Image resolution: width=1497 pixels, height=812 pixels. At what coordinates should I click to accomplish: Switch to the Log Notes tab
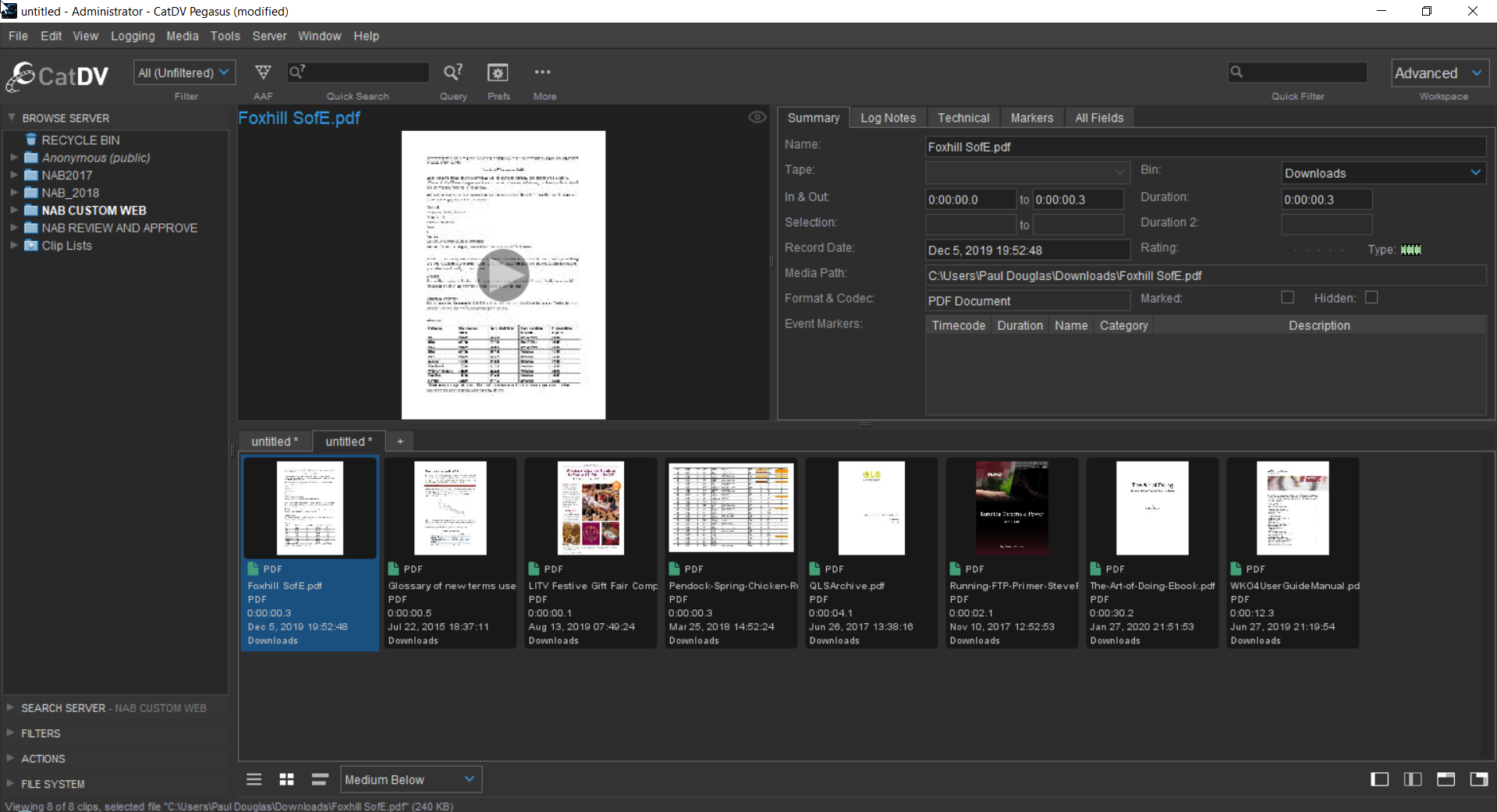coord(888,118)
